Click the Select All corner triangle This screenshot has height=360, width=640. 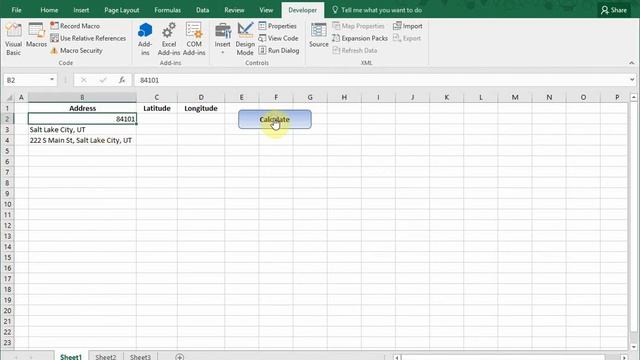(9, 97)
